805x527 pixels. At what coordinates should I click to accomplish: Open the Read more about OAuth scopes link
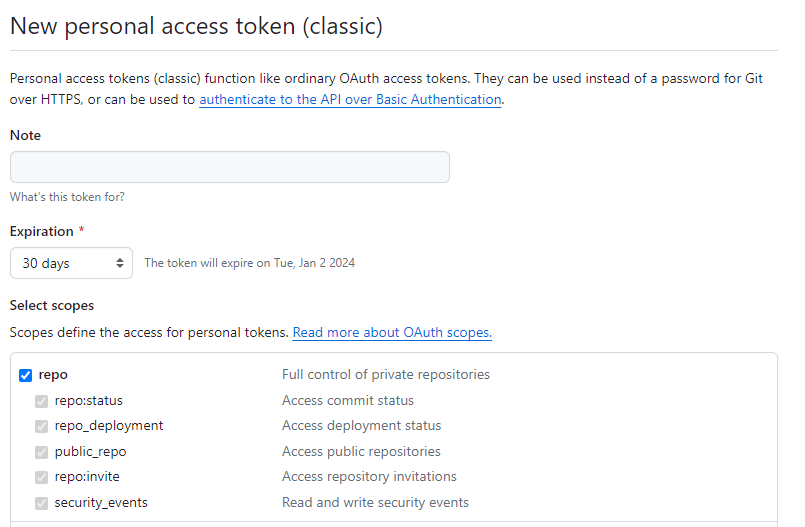pos(392,333)
